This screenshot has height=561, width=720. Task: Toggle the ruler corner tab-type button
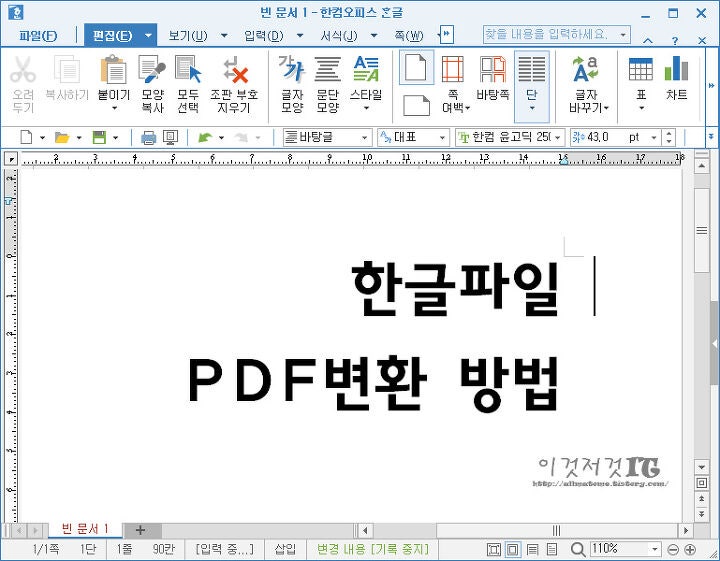point(11,159)
